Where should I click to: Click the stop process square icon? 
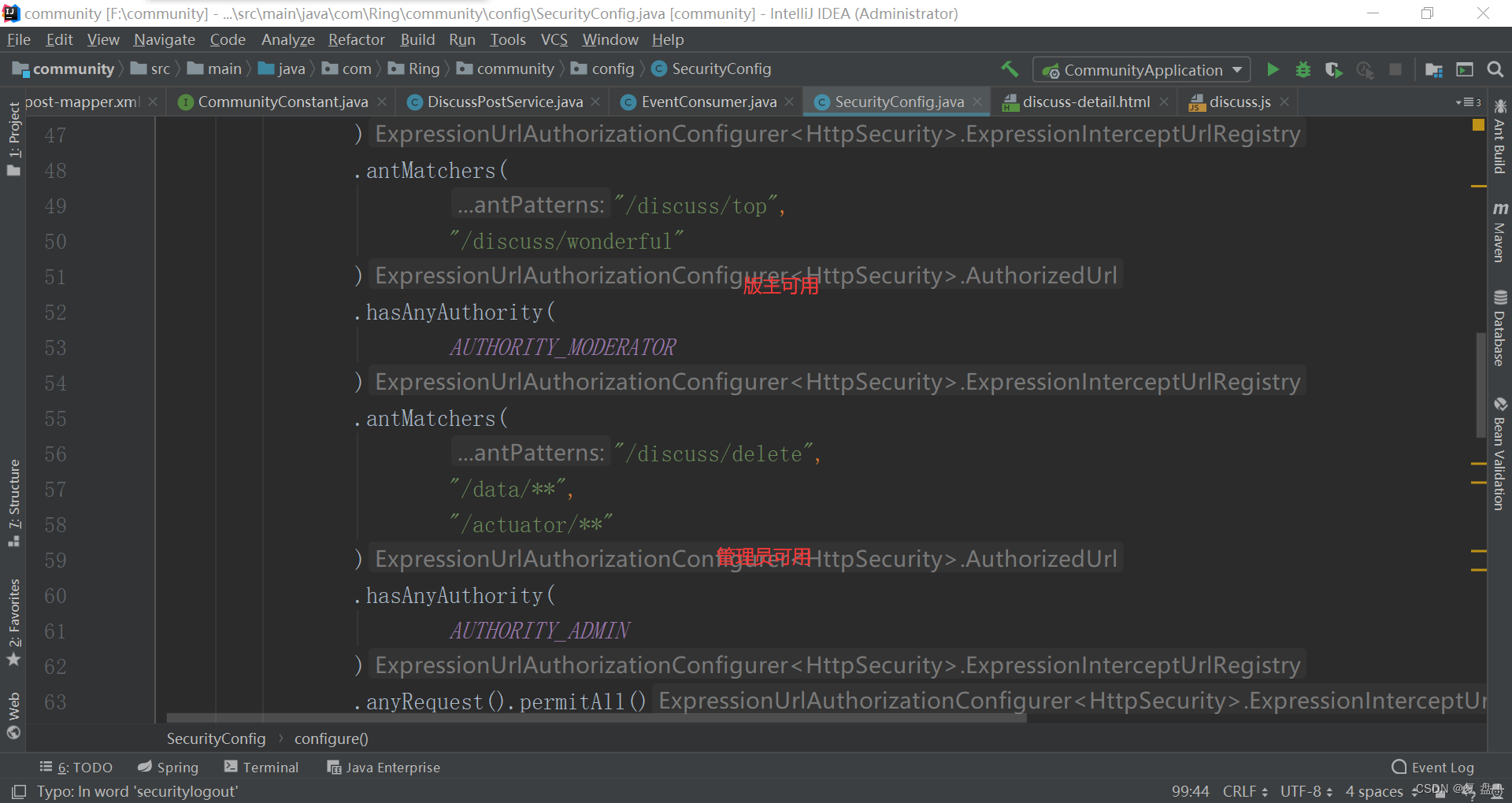pos(1395,69)
